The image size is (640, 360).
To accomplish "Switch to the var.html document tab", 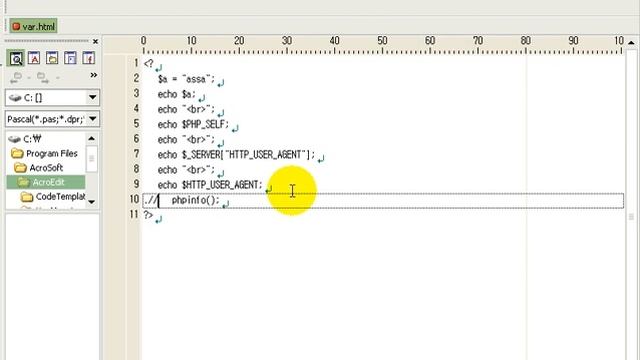I will pyautogui.click(x=33, y=27).
